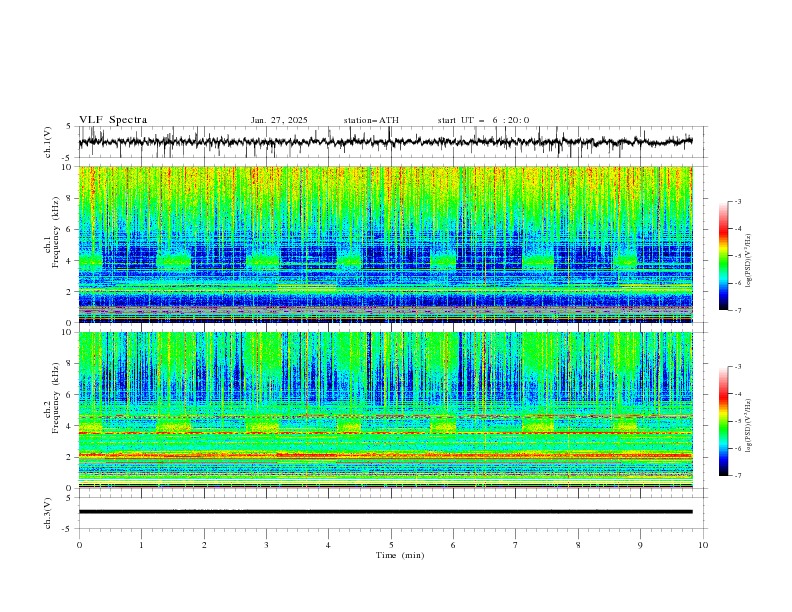
Task: Click the '-3' label on ch.1 color bar
Action: [737, 201]
